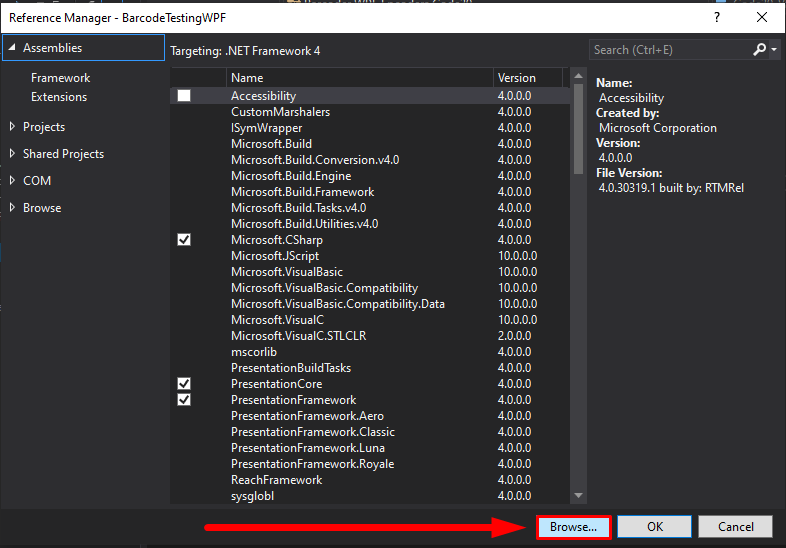This screenshot has width=786, height=548.
Task: Select Projects in the left pane
Action: pos(44,127)
